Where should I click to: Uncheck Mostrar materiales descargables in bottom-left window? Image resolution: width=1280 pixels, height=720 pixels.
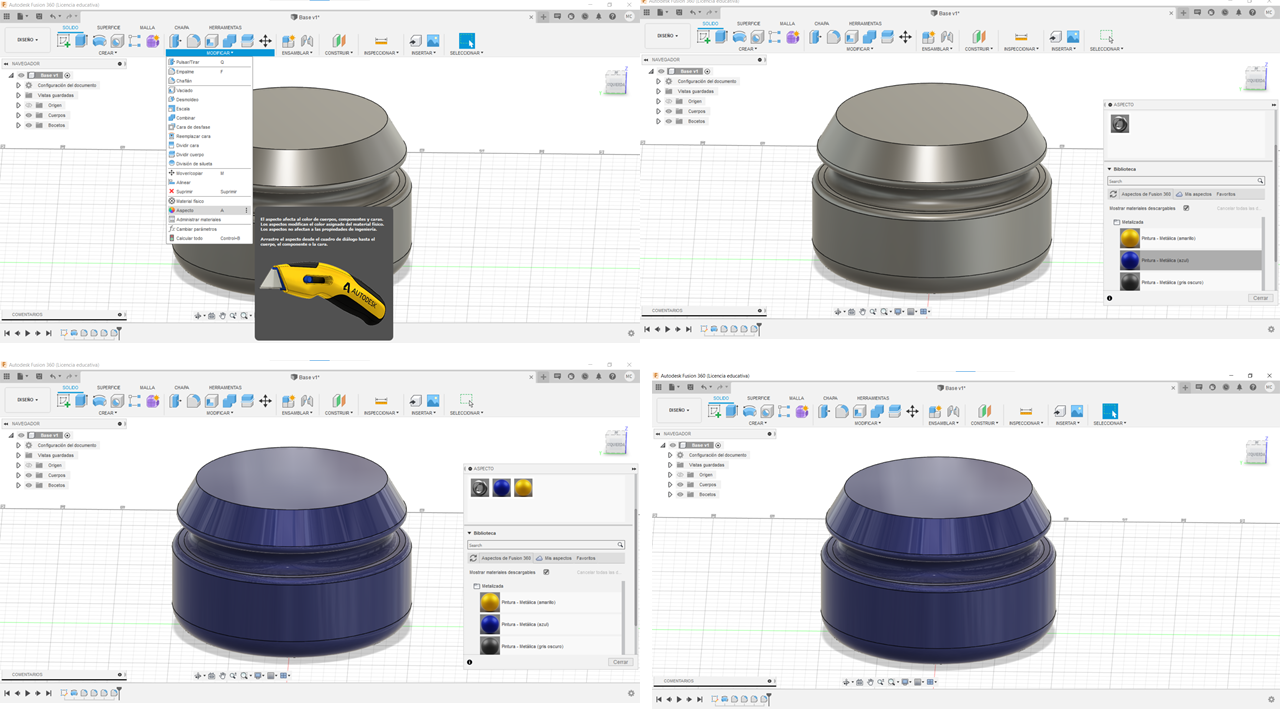(x=546, y=572)
